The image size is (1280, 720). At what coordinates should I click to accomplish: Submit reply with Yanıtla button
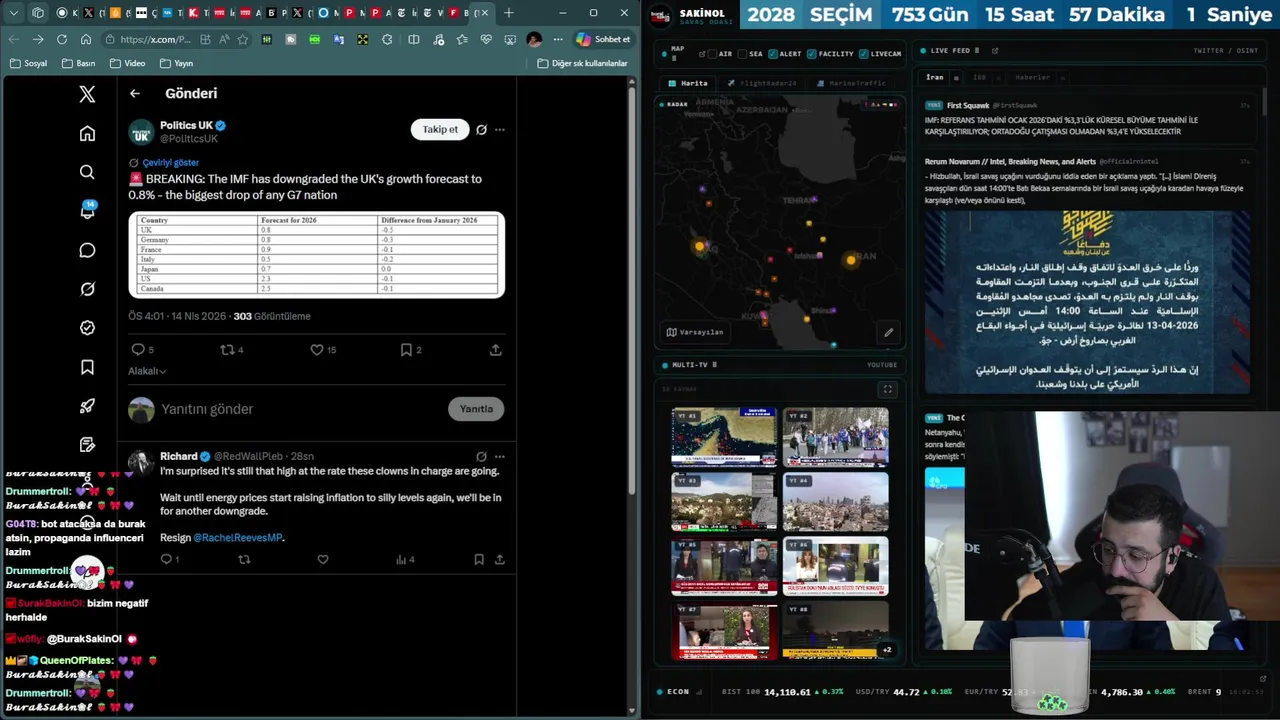476,409
